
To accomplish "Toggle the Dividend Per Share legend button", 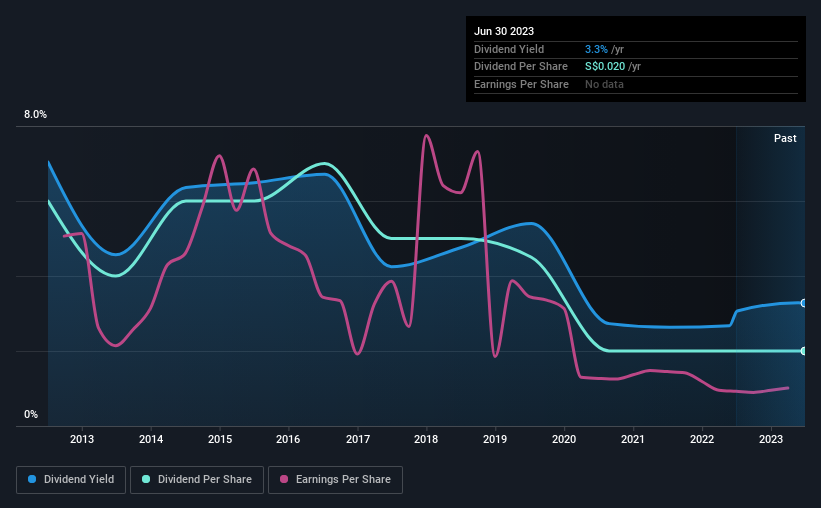I will (x=197, y=480).
